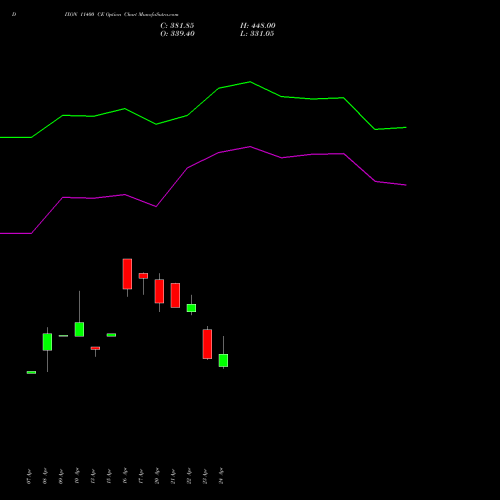Image resolution: width=500 pixels, height=500 pixels.
Task: Click the 17 Apr date axis label
Action: point(141,476)
